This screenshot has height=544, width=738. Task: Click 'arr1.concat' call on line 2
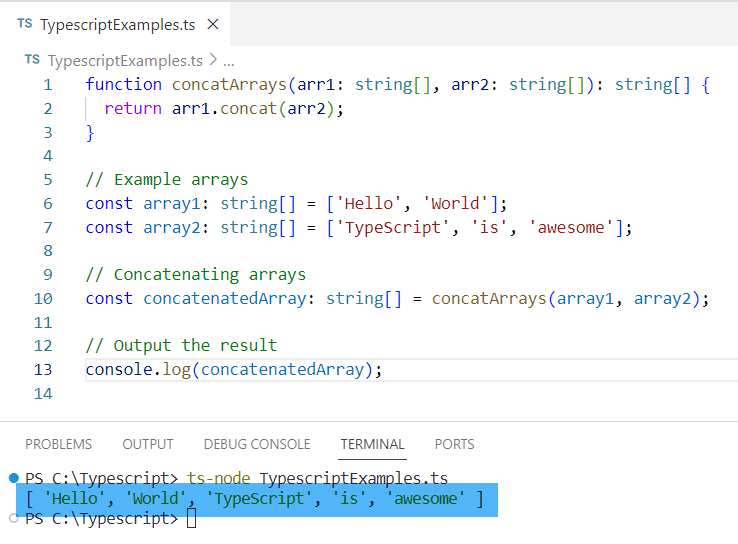tap(225, 109)
